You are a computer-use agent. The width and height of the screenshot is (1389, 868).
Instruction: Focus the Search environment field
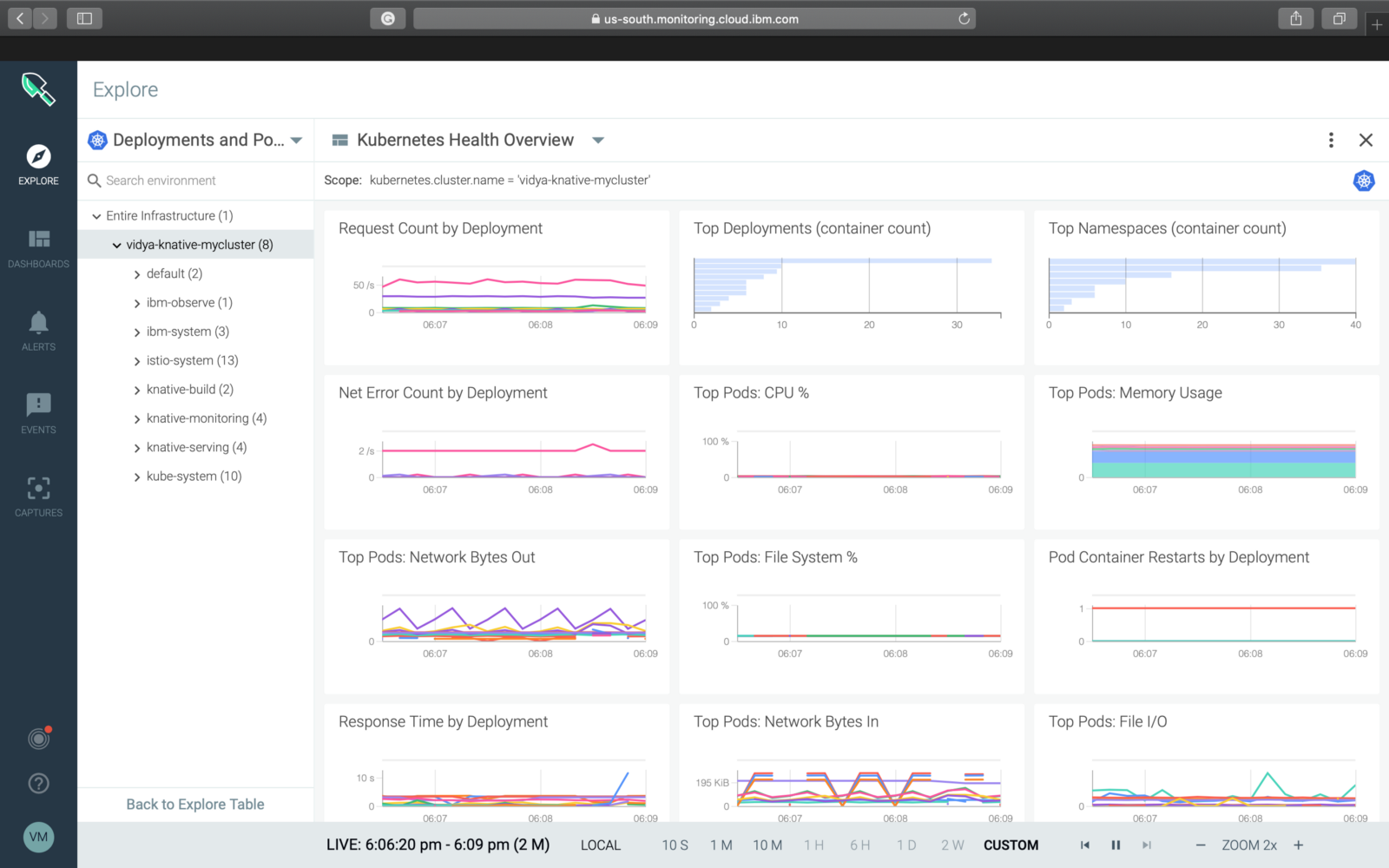[196, 181]
